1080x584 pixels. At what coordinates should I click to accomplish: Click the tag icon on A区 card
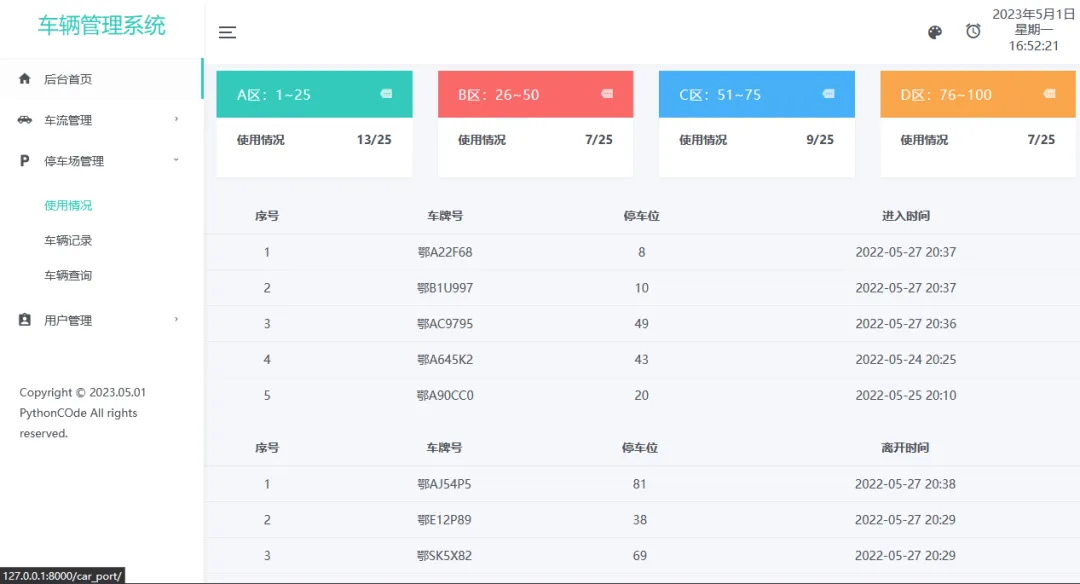[x=386, y=94]
